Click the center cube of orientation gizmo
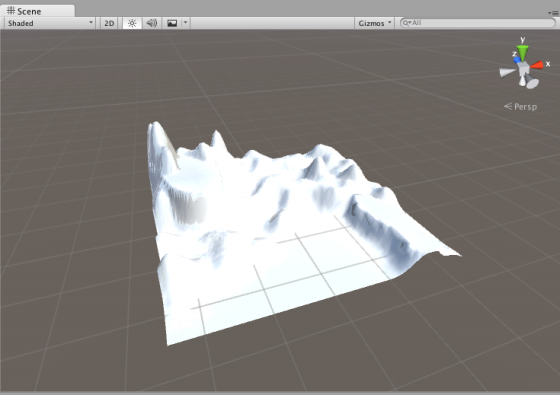Screen dimensions: 560x395 coord(524,68)
